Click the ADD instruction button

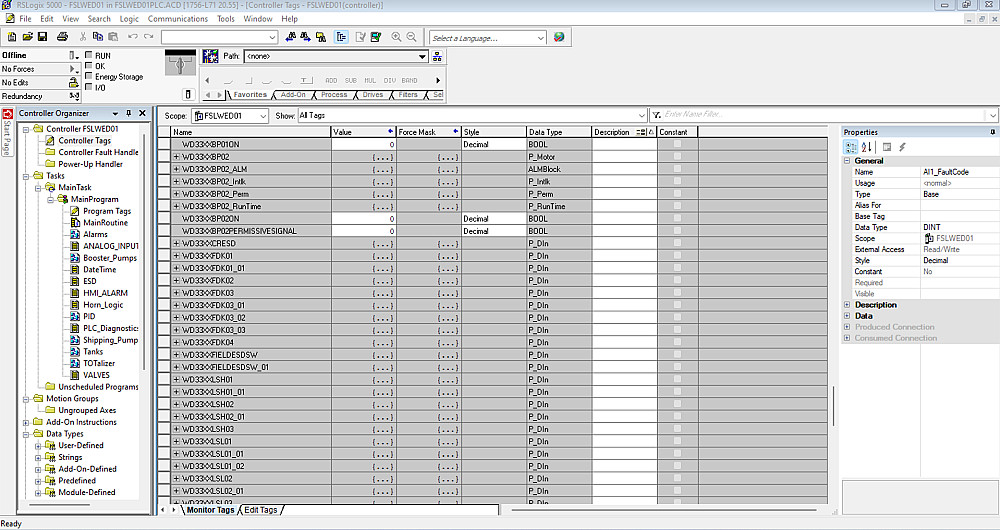(331, 80)
